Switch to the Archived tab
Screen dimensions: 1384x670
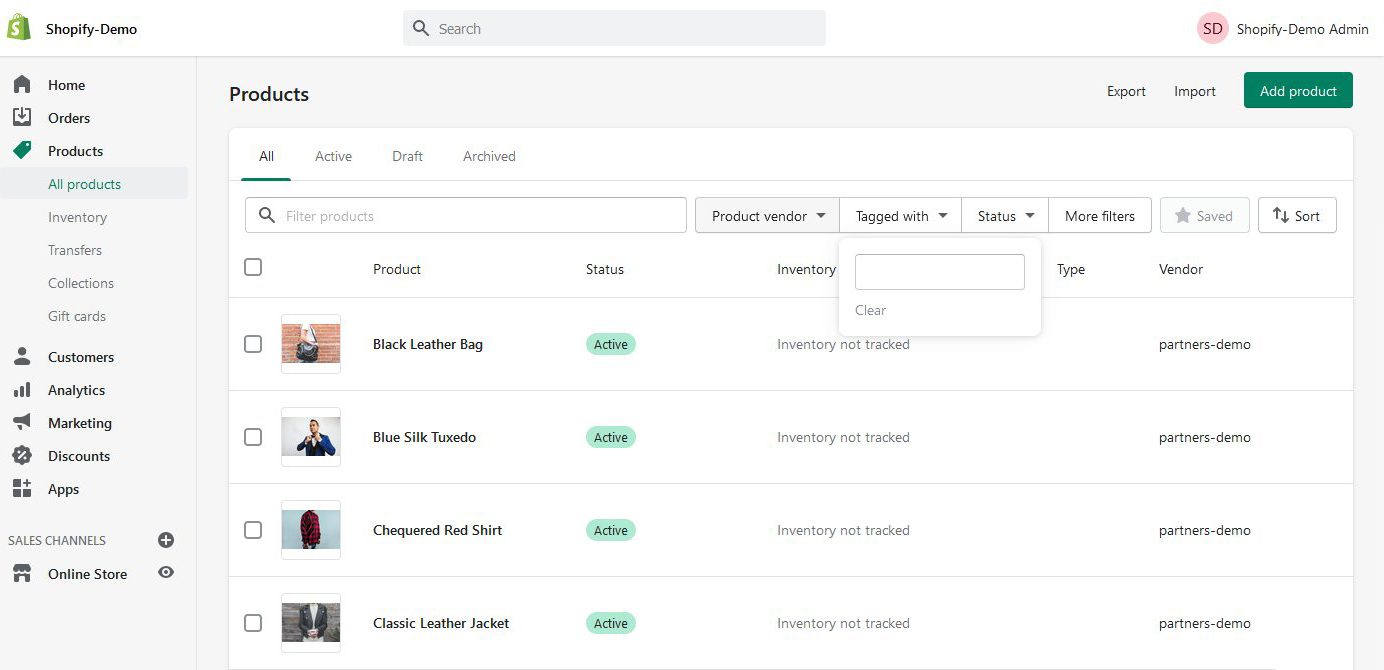pos(489,156)
